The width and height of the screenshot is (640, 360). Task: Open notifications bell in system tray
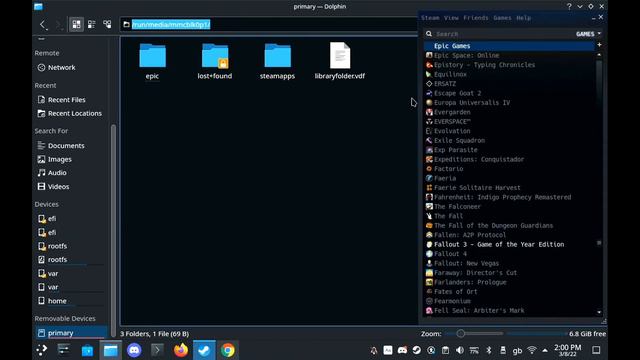pyautogui.click(x=373, y=350)
